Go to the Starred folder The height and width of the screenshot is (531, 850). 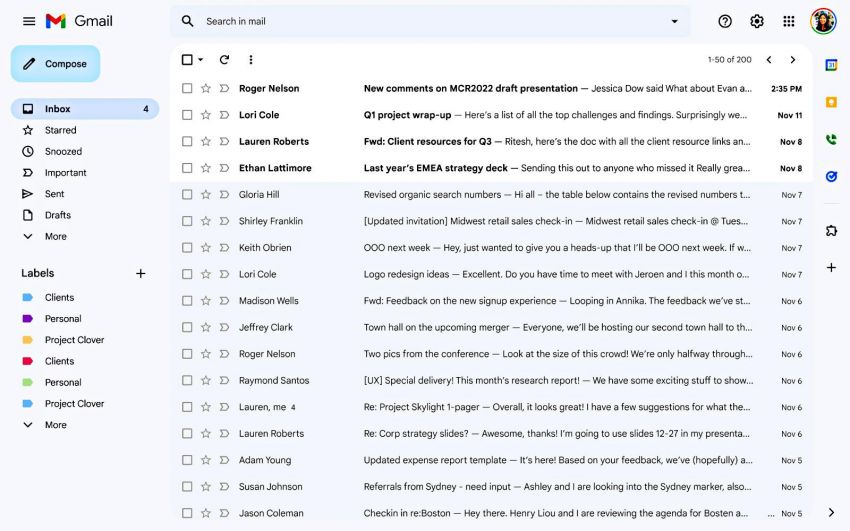pyautogui.click(x=60, y=130)
